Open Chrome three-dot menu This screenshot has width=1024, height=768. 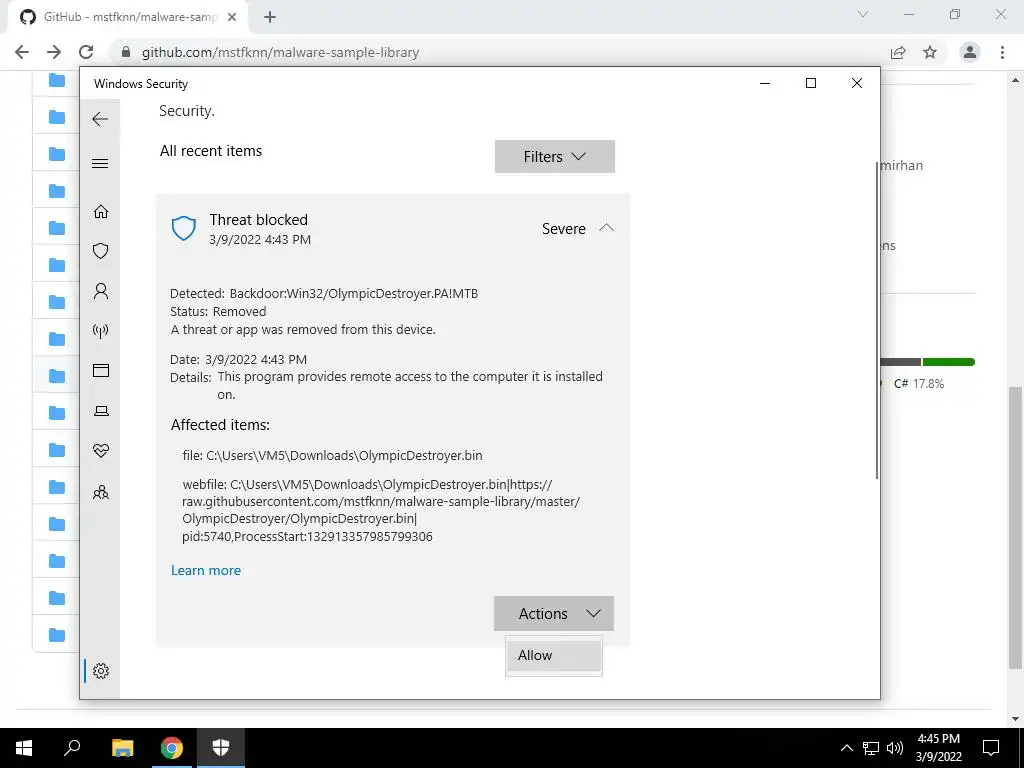[x=1002, y=52]
